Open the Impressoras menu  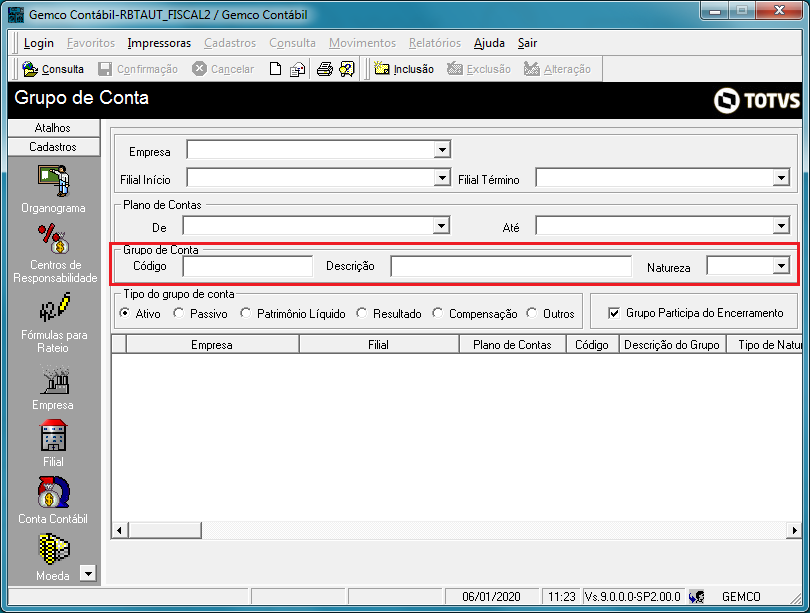tap(159, 43)
